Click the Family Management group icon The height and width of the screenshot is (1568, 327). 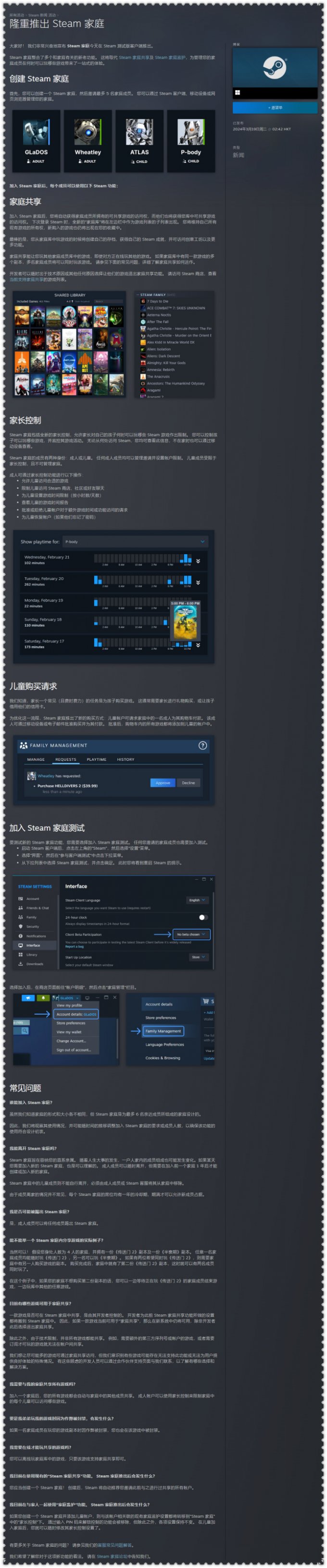tap(24, 745)
